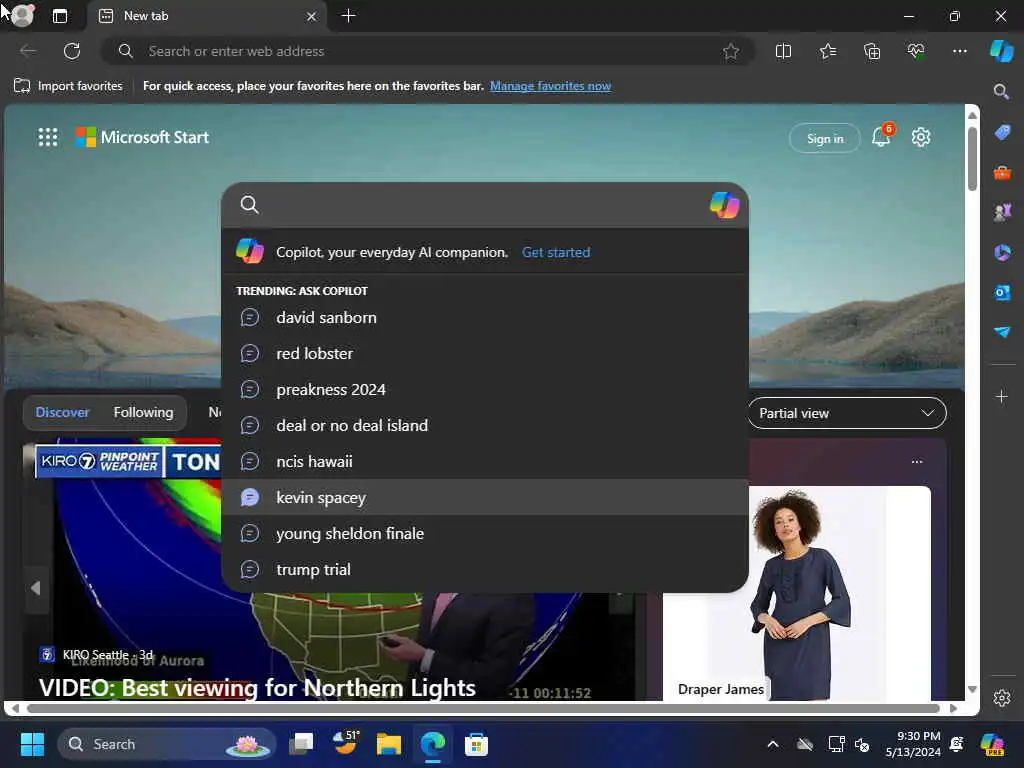Open Task View on taskbar
The height and width of the screenshot is (768, 1024).
[x=302, y=744]
